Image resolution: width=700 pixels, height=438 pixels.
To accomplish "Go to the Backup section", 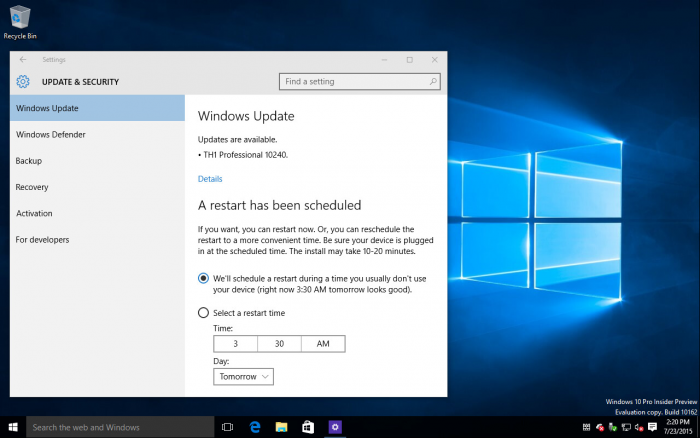I will pos(97,161).
